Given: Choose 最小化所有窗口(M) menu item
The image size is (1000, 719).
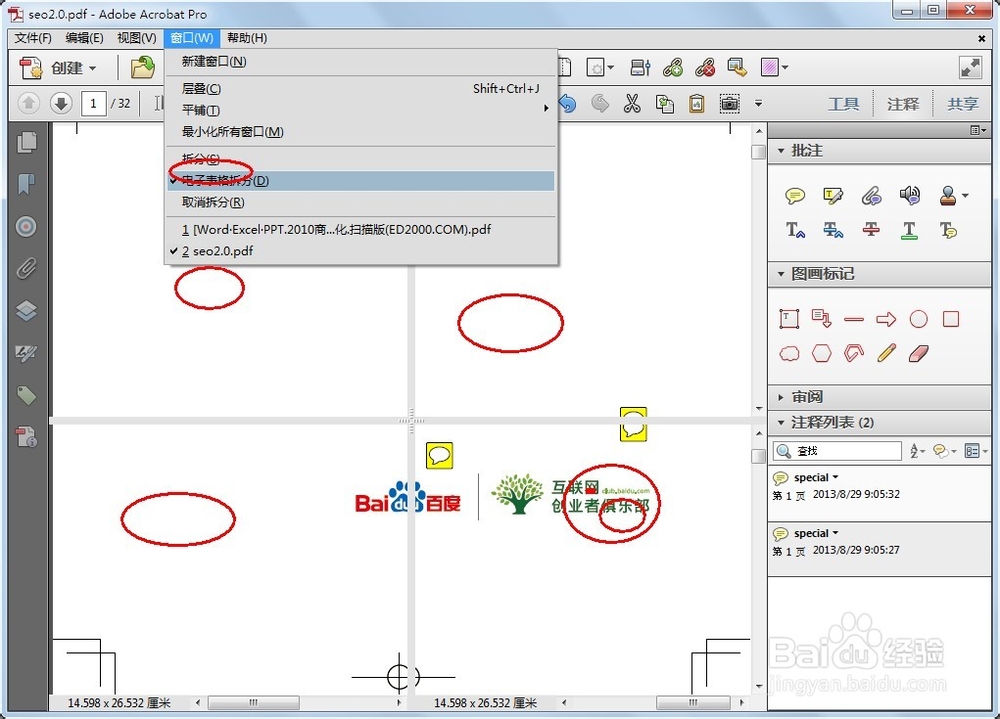Looking at the screenshot, I should coord(360,131).
